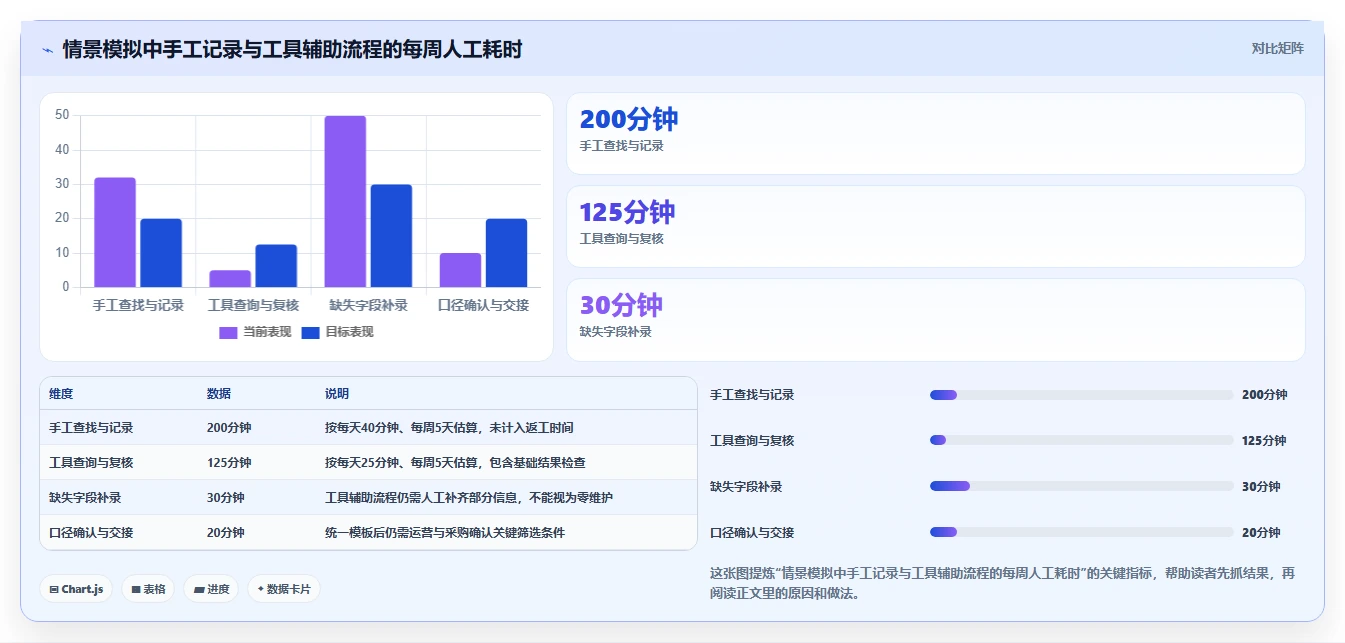The image size is (1345, 643).
Task: Click the purple bar for 工具查询与复核
Action: [230, 279]
